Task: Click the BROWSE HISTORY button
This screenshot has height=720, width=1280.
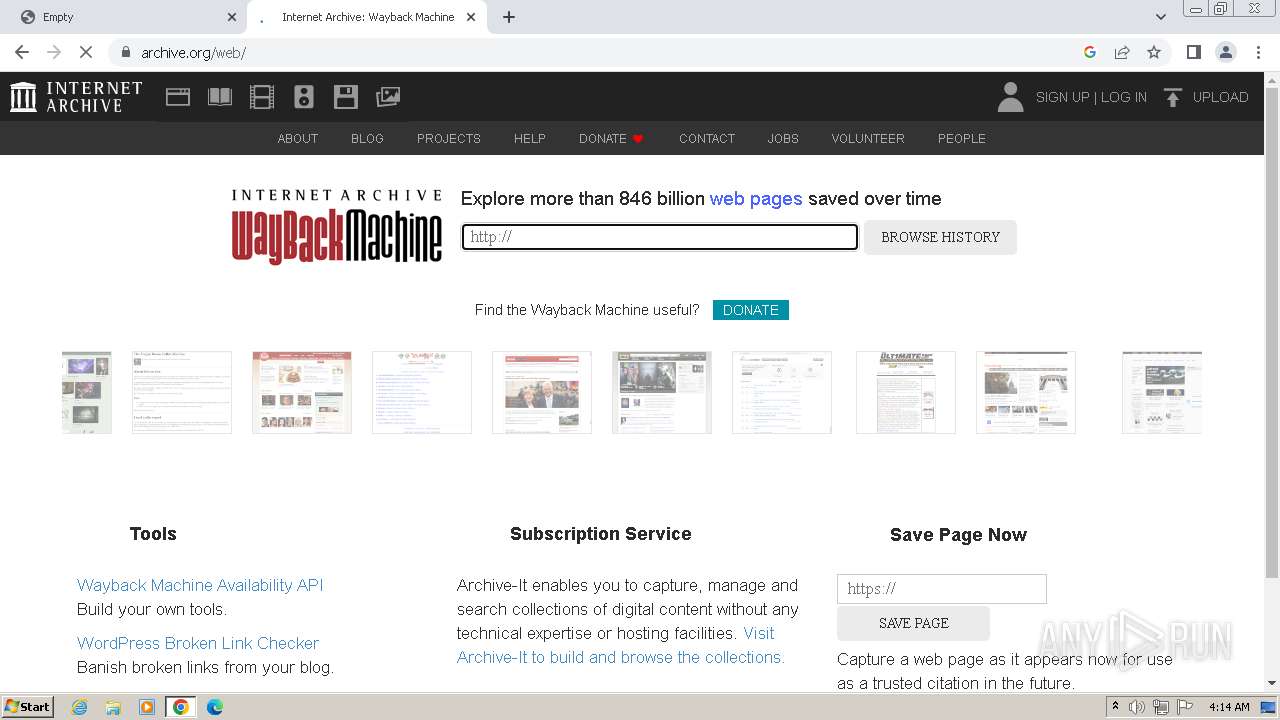Action: (941, 237)
